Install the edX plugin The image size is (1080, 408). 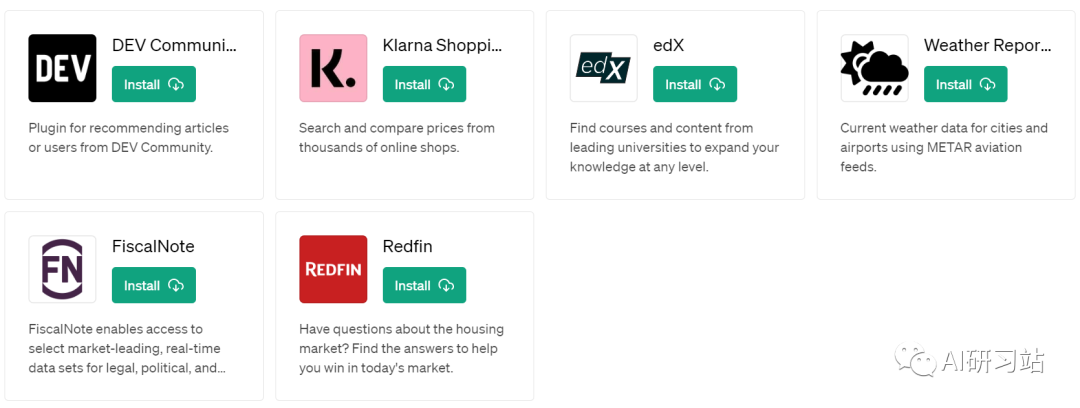pos(696,84)
